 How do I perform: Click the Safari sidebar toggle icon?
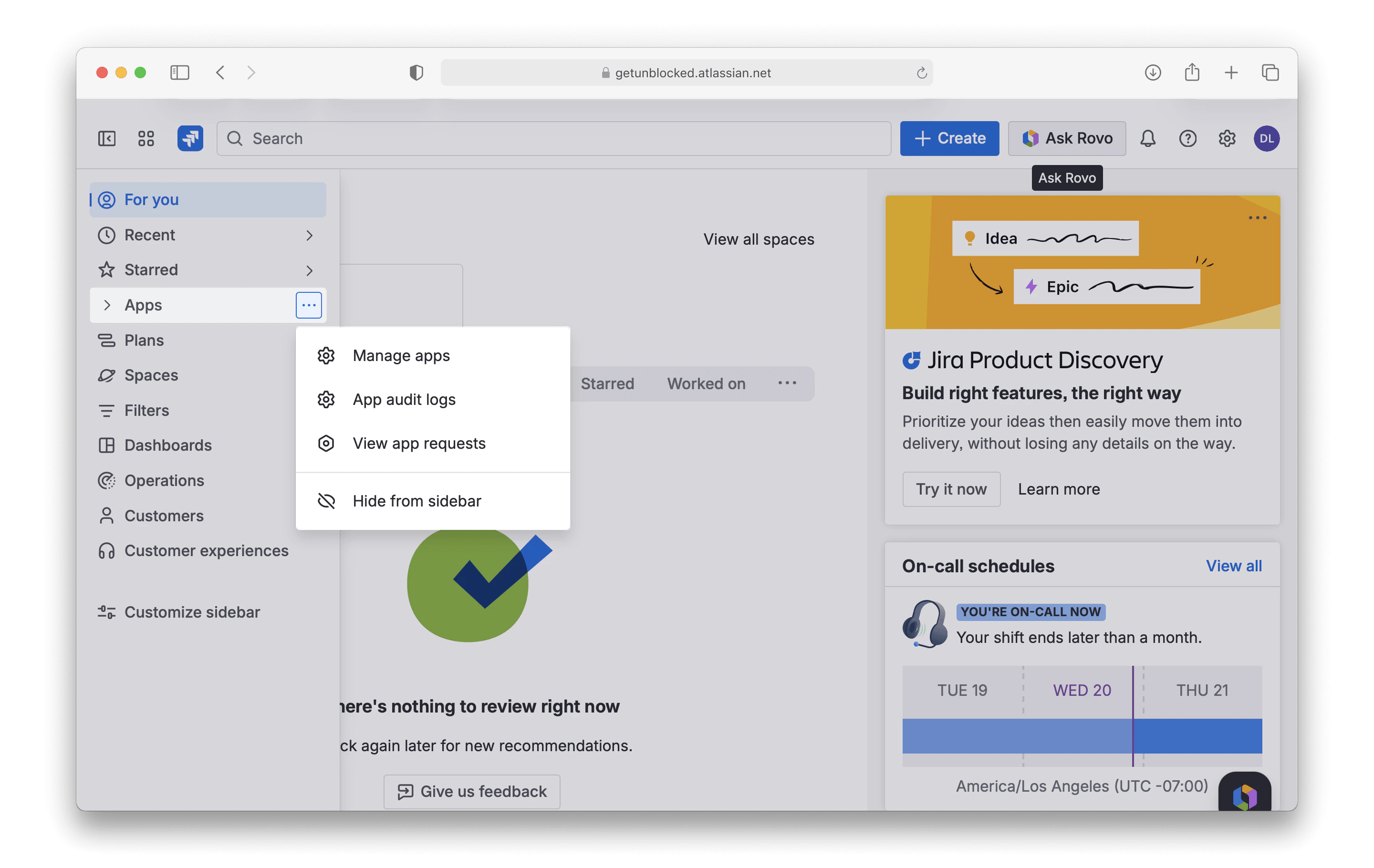coord(179,72)
